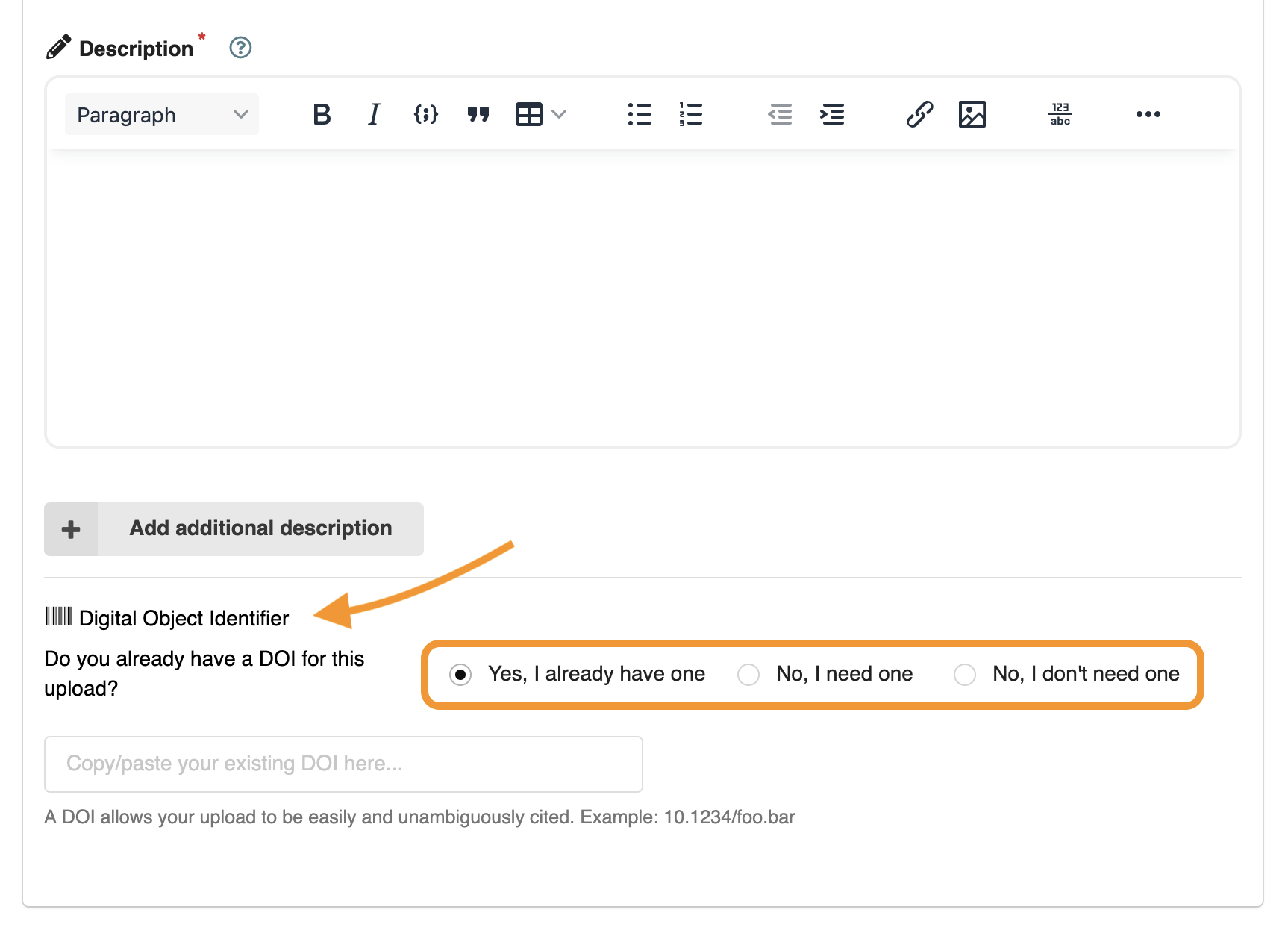Decrease indent of the paragraph

(x=780, y=115)
